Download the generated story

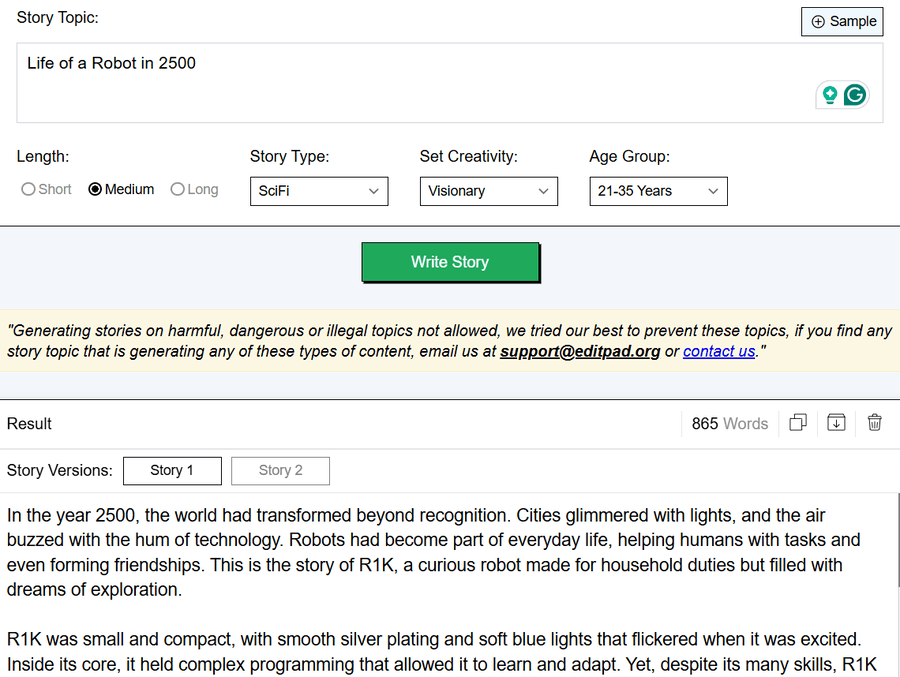(836, 423)
